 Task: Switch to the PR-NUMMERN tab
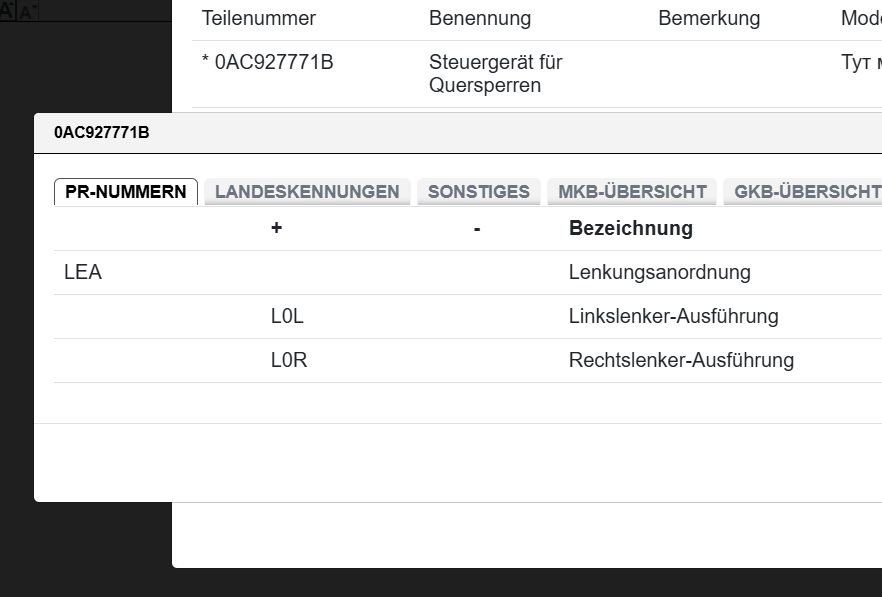(x=126, y=192)
